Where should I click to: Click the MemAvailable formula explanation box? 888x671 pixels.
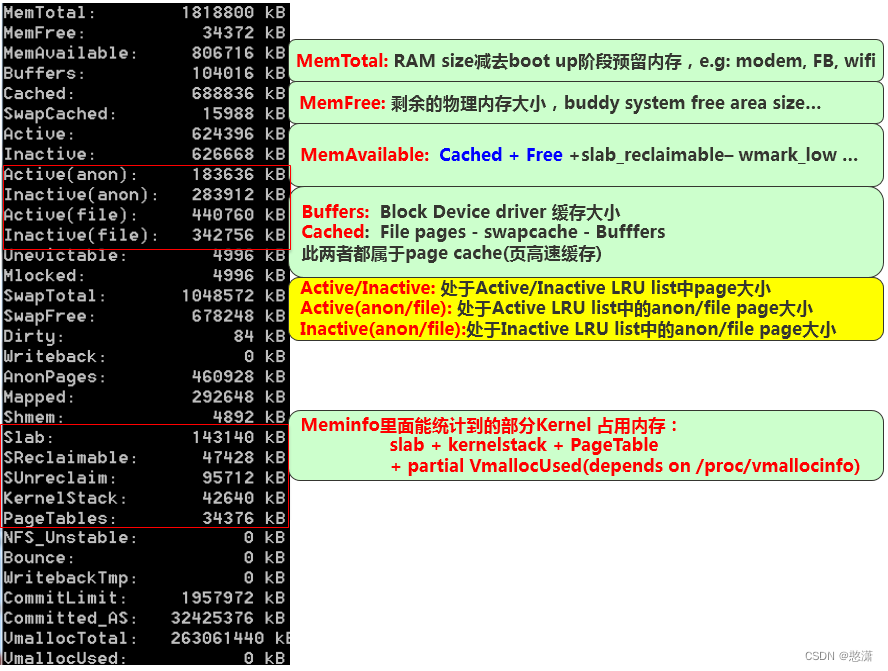click(586, 155)
